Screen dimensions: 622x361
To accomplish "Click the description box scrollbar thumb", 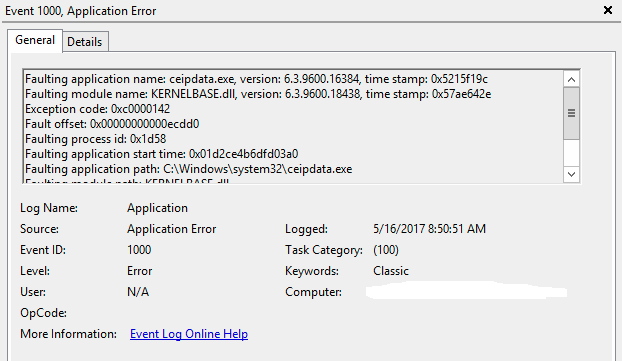I will (x=571, y=113).
